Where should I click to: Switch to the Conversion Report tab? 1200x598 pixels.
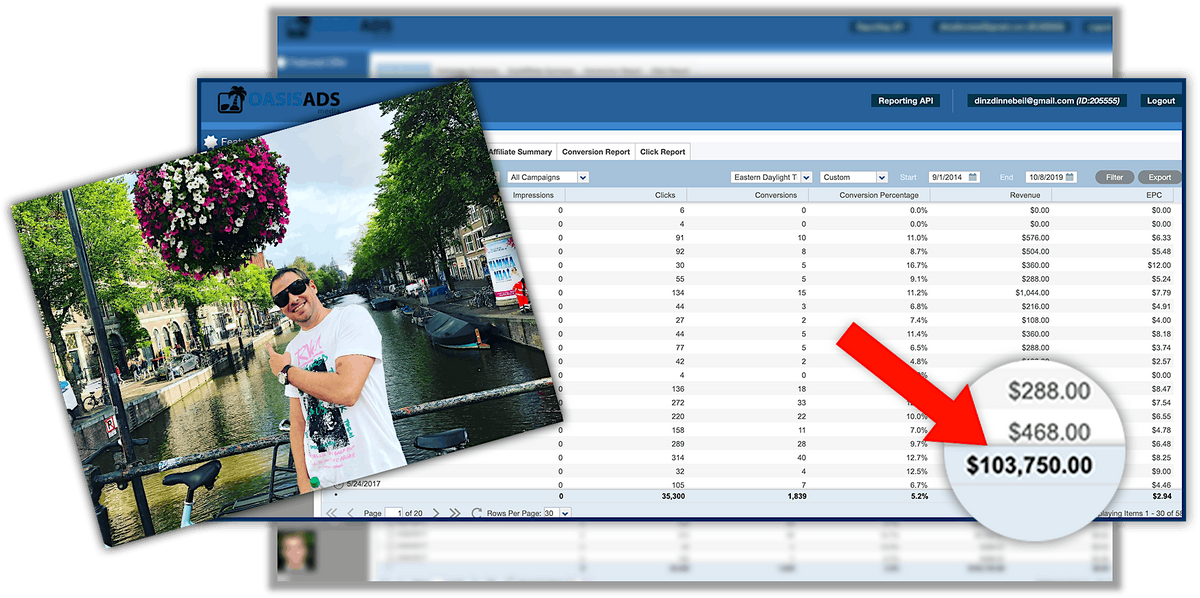coord(596,152)
